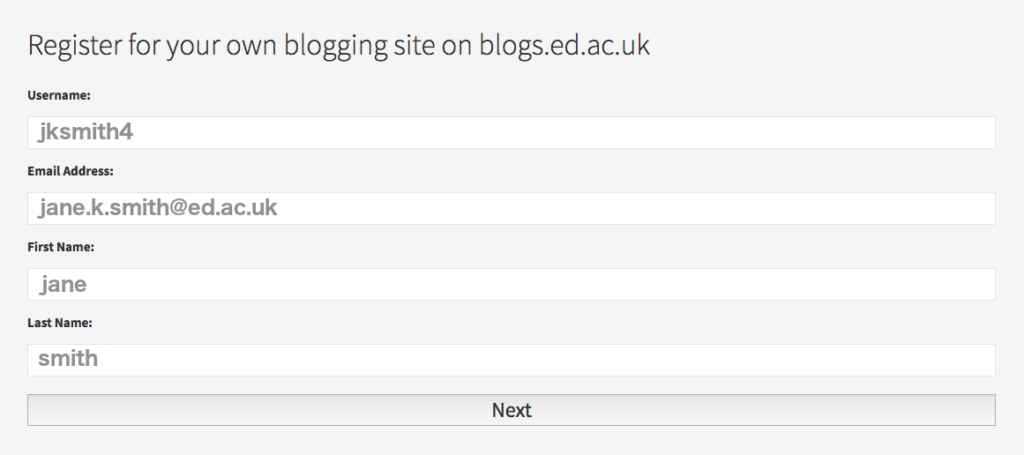Click into the Email Address field
Image resolution: width=1024 pixels, height=455 pixels.
(x=511, y=209)
